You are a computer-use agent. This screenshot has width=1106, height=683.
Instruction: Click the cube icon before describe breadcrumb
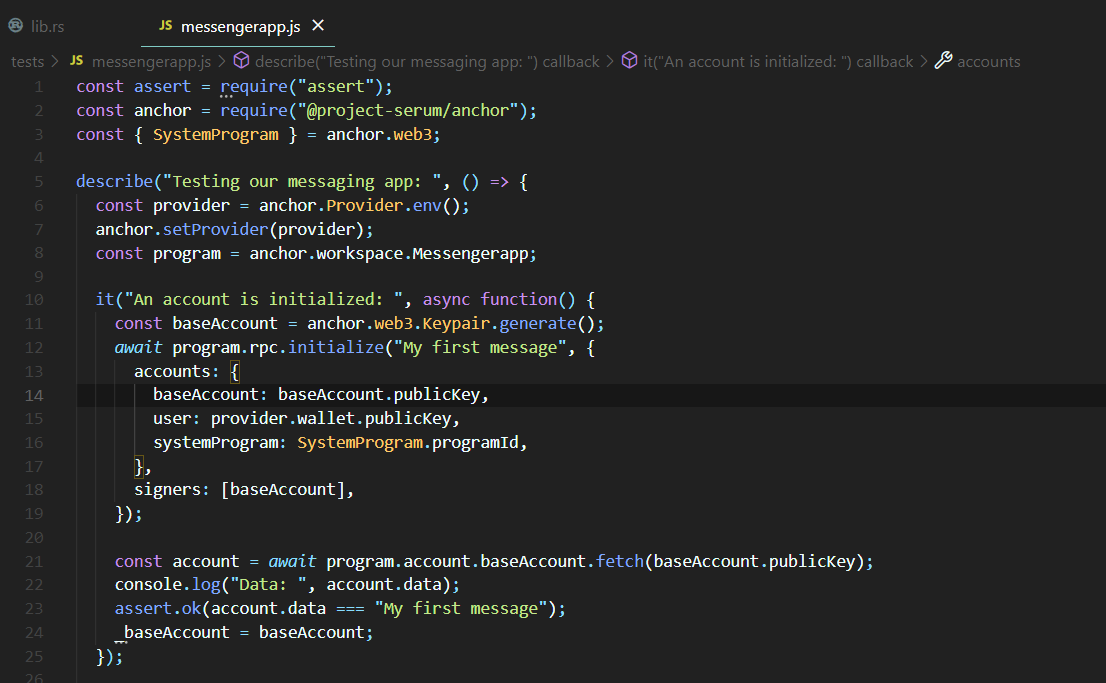click(x=241, y=61)
